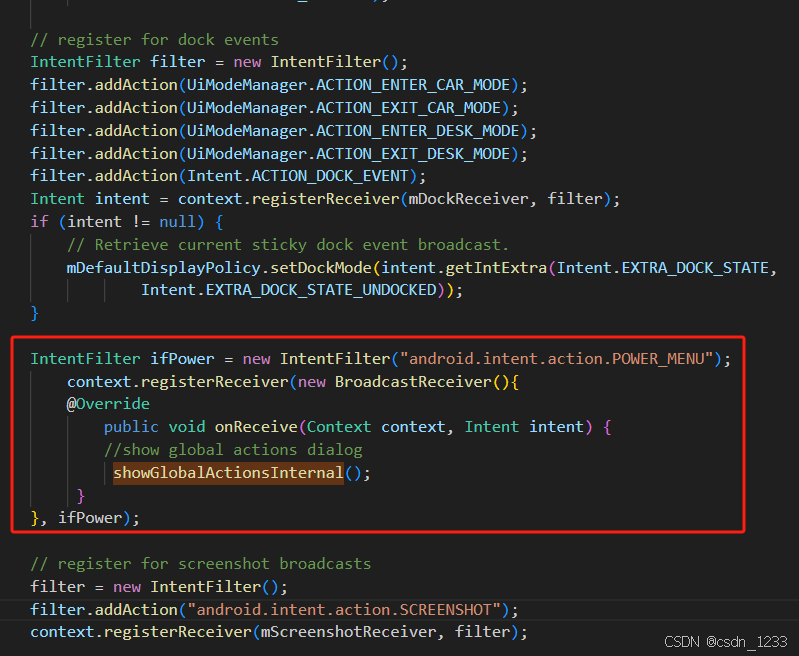Viewport: 799px width, 656px height.
Task: Click the ifPower variable declaration
Action: coord(182,359)
